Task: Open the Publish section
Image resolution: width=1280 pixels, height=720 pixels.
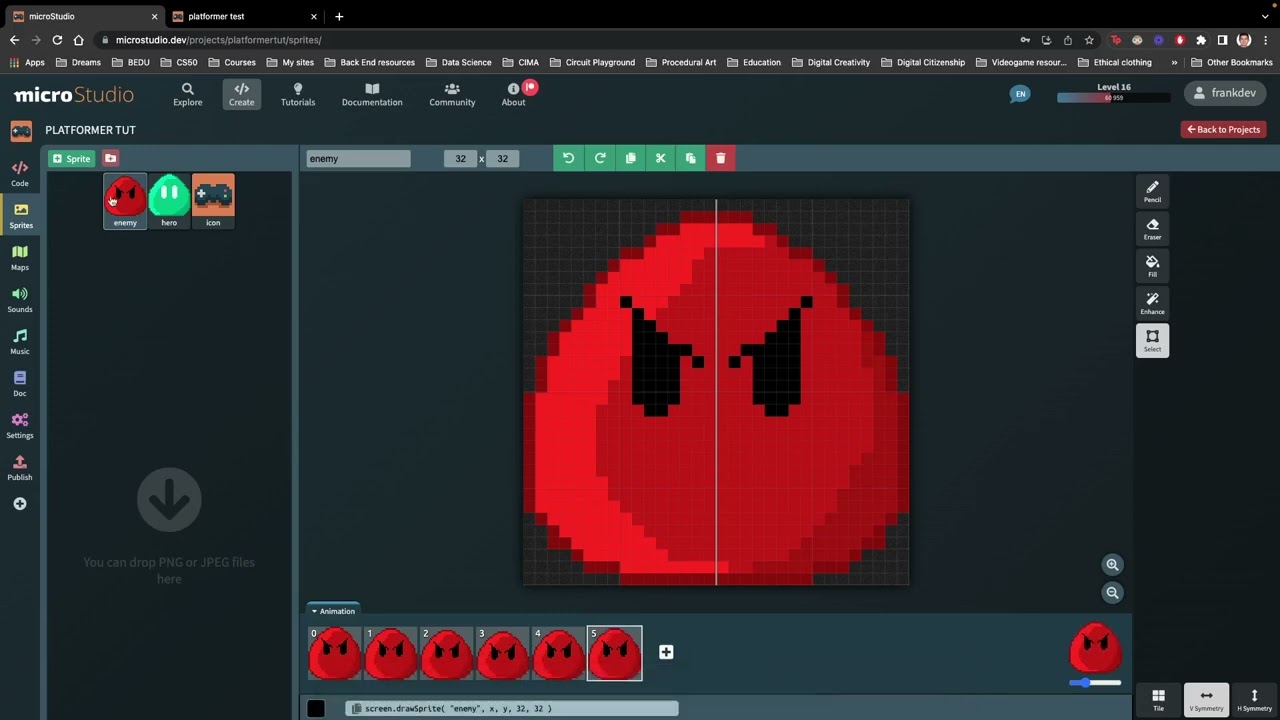Action: coord(20,468)
